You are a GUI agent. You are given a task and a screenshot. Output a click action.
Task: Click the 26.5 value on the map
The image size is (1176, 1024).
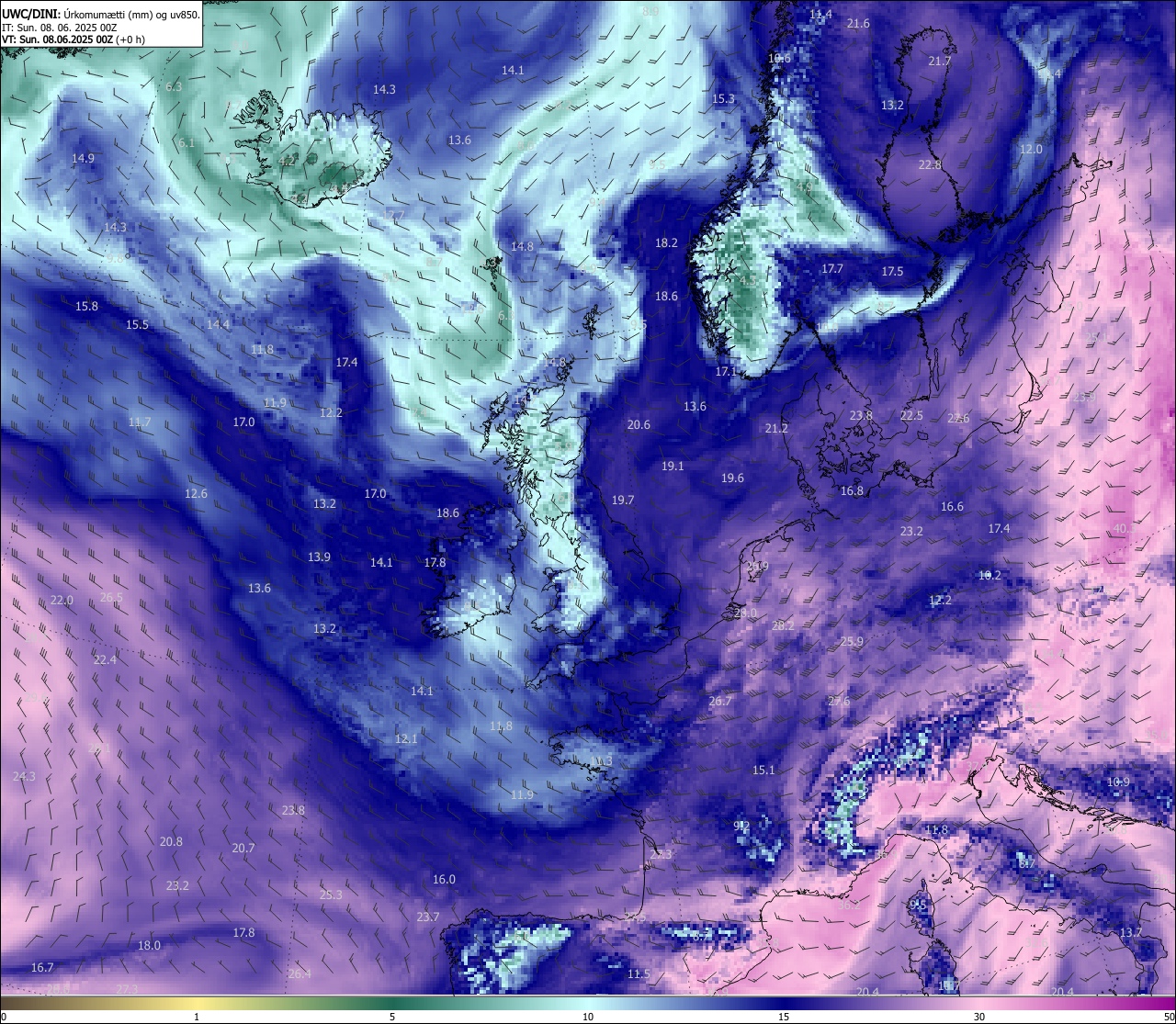coord(111,597)
